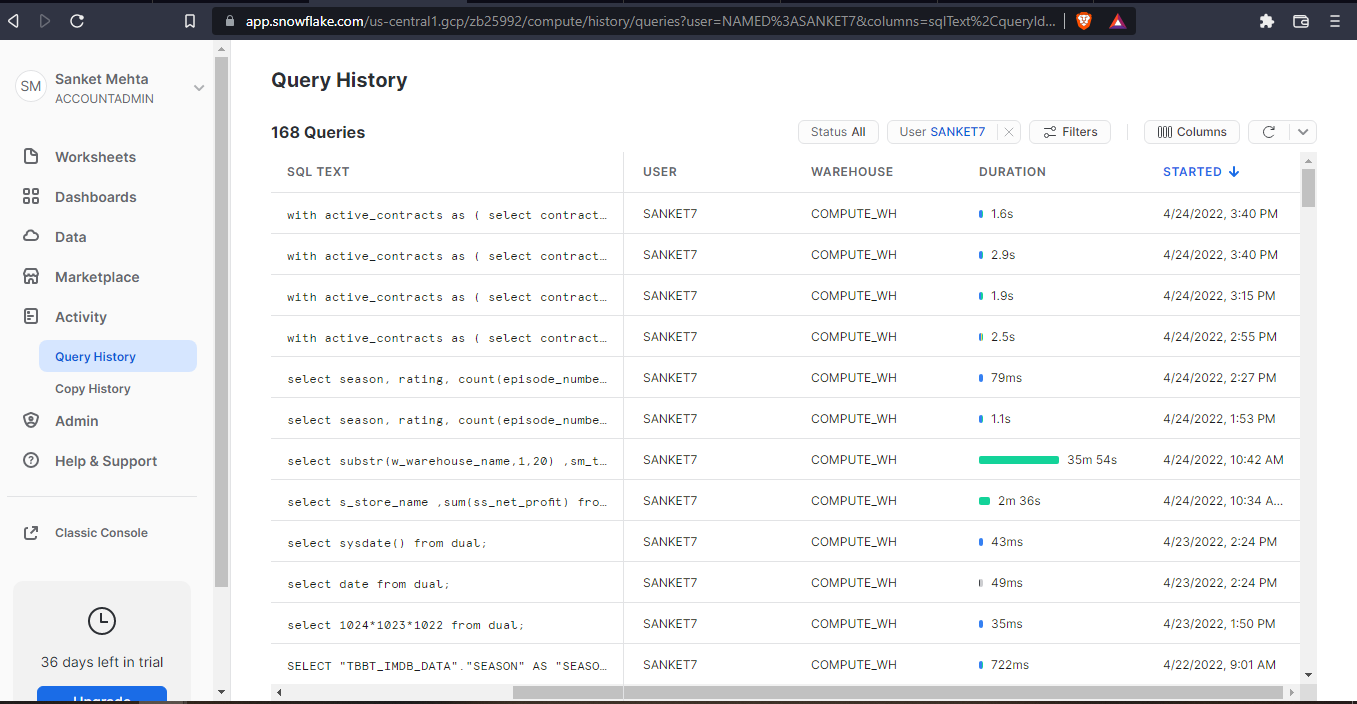
Task: Switch to Copy History
Action: (94, 388)
